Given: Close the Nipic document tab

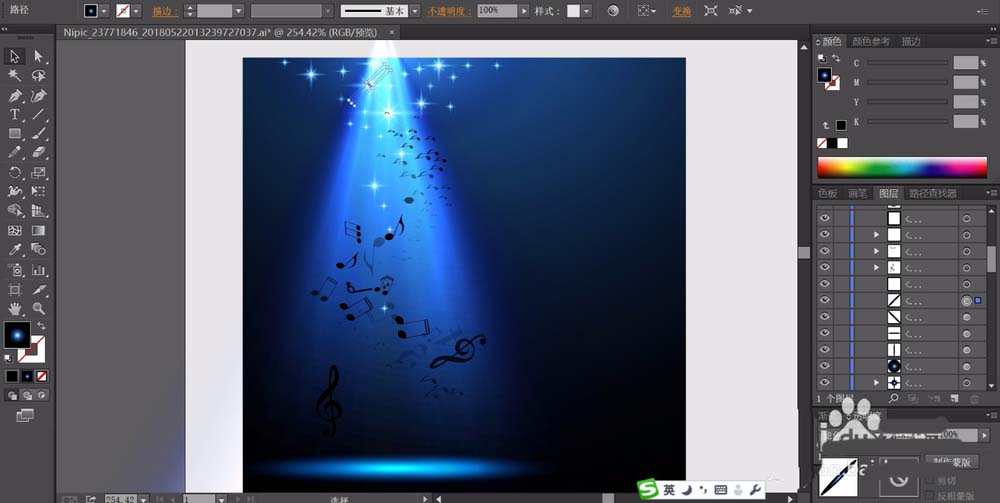Looking at the screenshot, I should [392, 32].
